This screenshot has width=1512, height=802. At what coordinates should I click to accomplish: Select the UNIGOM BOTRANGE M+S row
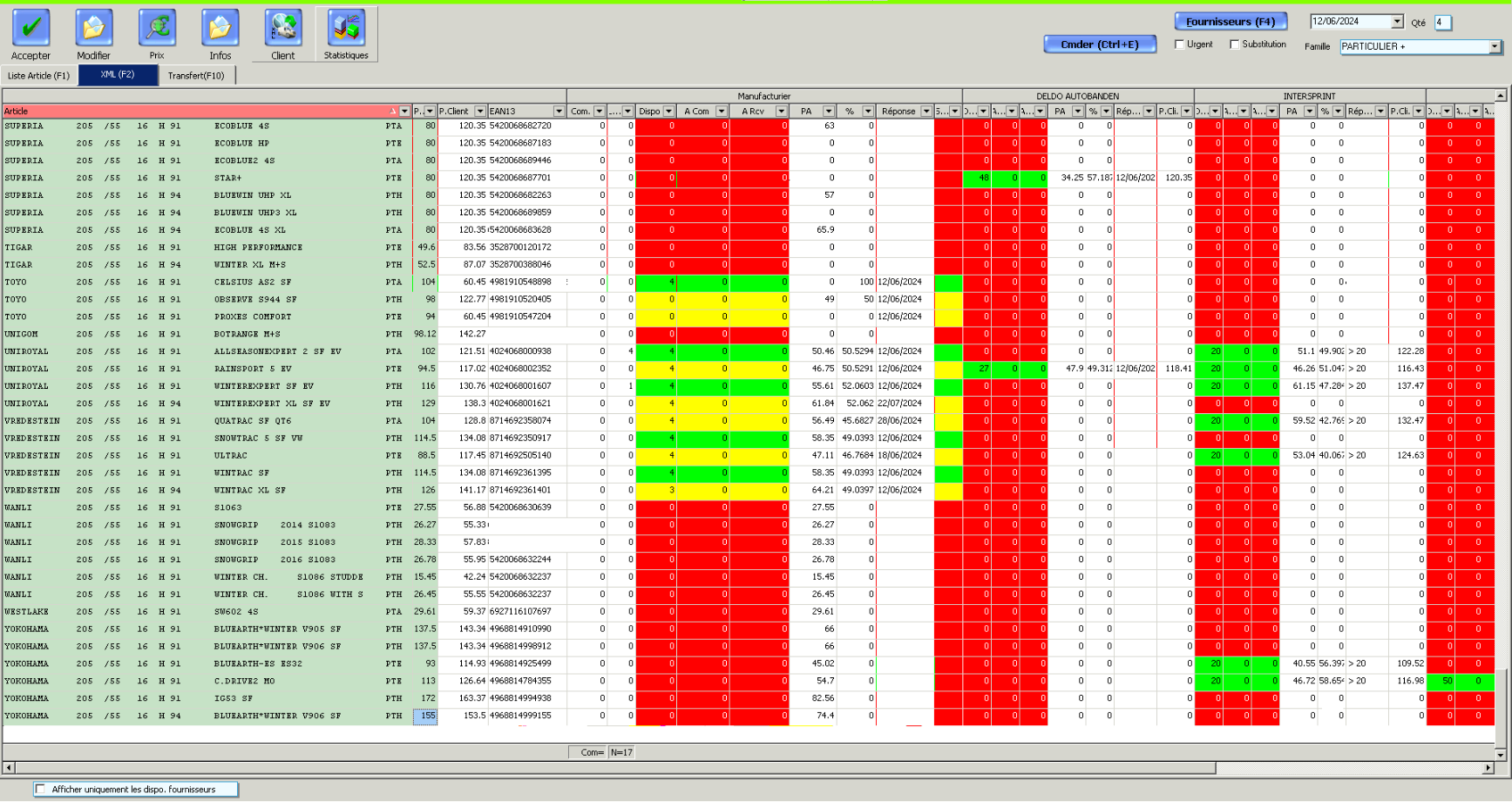click(749, 334)
